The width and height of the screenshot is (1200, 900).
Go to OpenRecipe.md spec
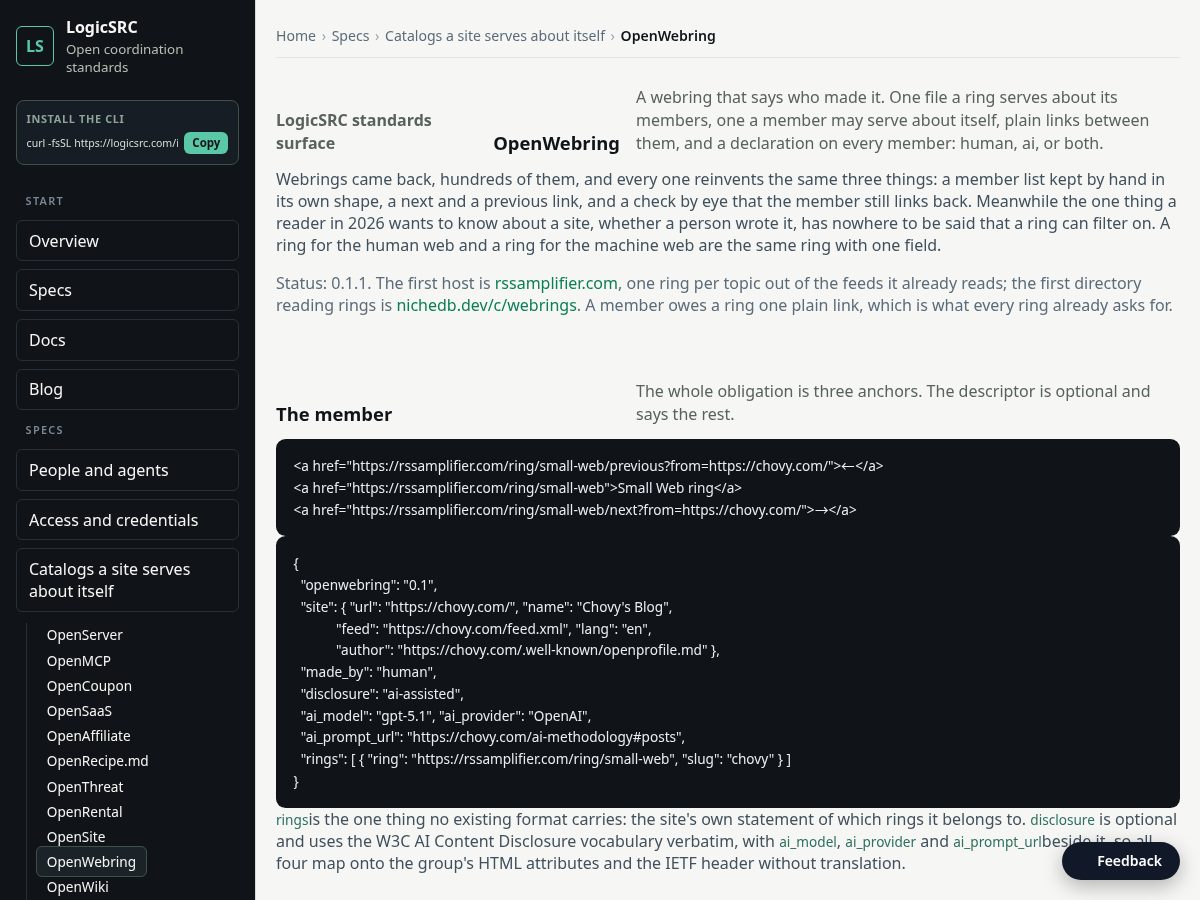pyautogui.click(x=98, y=761)
